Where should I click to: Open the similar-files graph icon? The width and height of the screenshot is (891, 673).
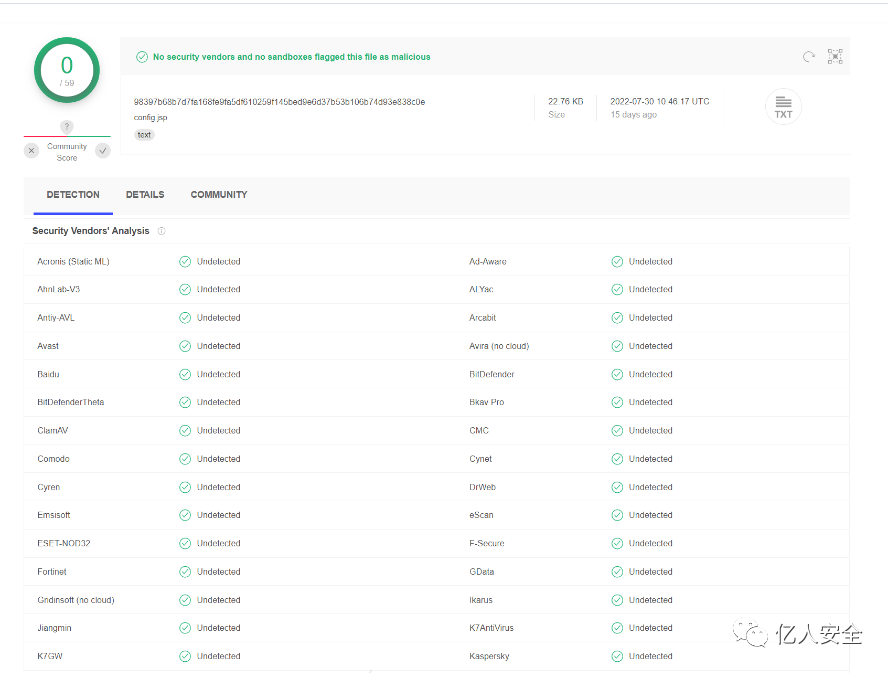pyautogui.click(x=835, y=56)
